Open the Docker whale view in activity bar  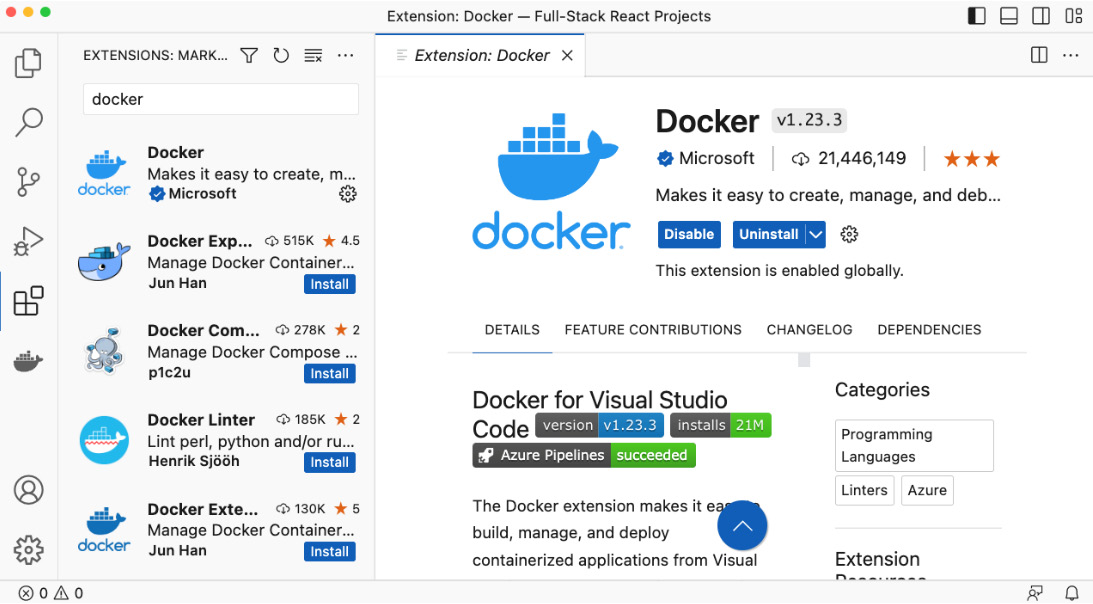[28, 361]
